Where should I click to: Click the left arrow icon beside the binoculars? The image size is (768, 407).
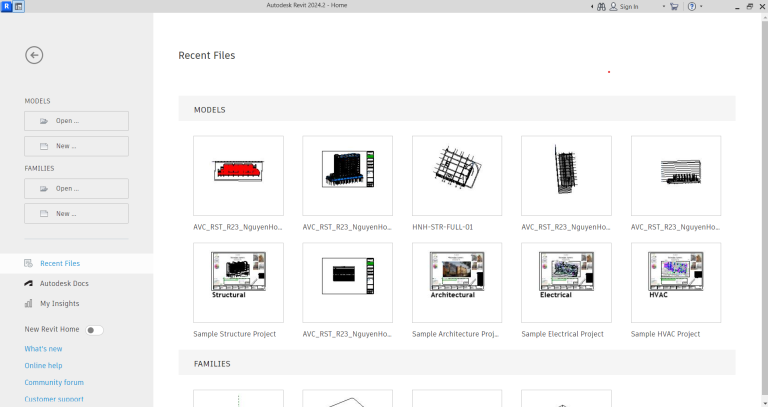592,6
